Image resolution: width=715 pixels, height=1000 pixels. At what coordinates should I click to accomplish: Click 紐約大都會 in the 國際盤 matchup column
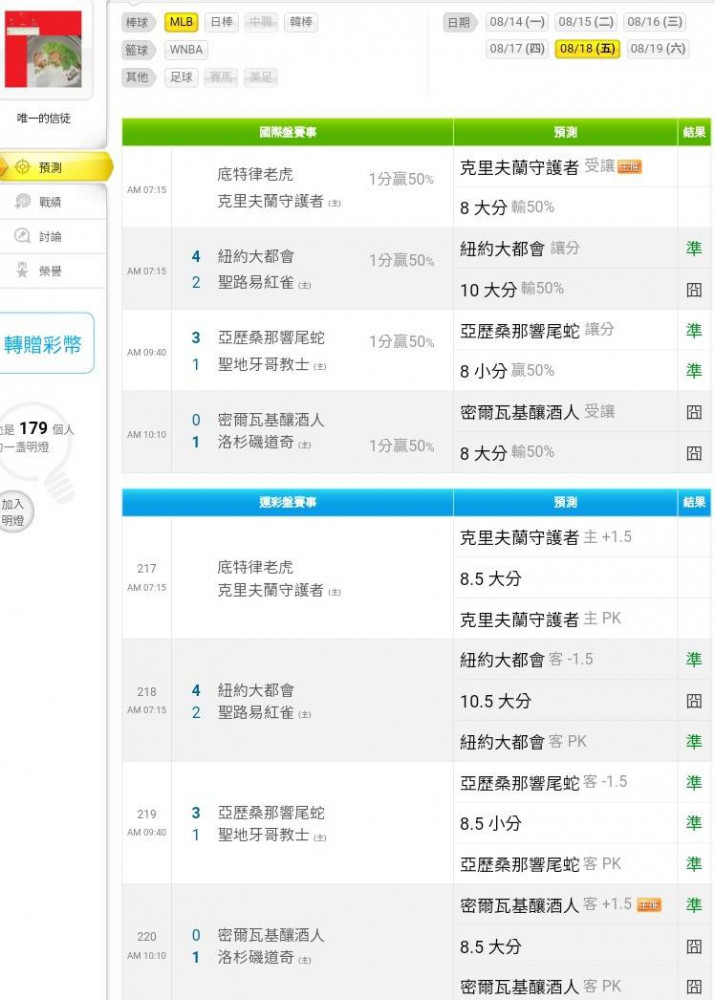(x=256, y=256)
